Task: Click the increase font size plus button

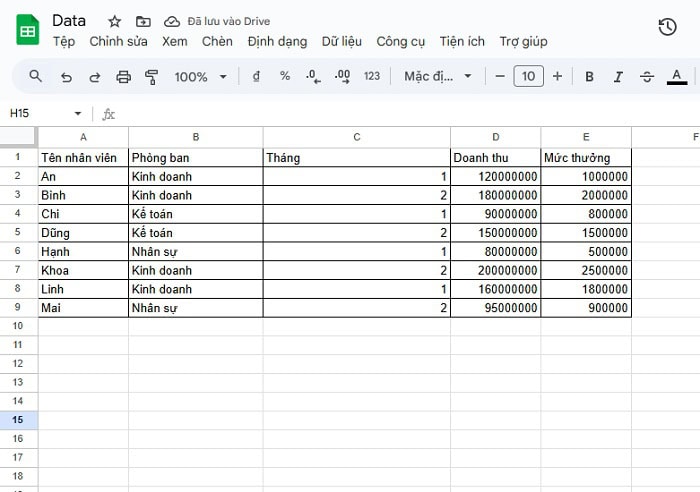Action: pyautogui.click(x=557, y=76)
